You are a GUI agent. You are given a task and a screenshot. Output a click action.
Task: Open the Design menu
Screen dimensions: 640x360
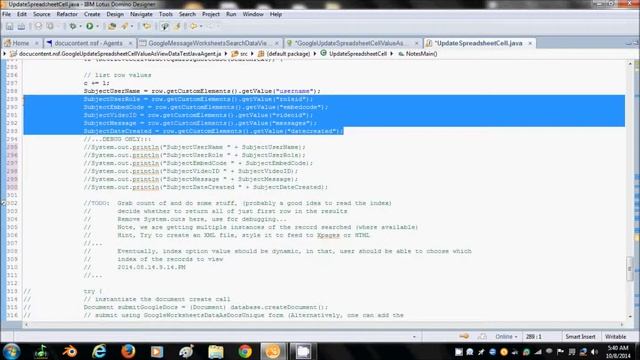click(x=115, y=14)
